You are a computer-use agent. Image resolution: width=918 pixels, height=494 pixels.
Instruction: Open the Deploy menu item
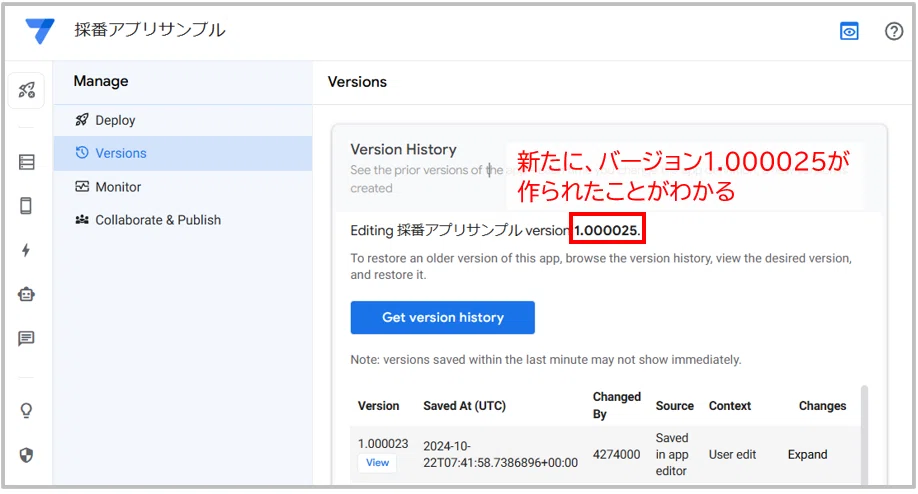coord(183,120)
